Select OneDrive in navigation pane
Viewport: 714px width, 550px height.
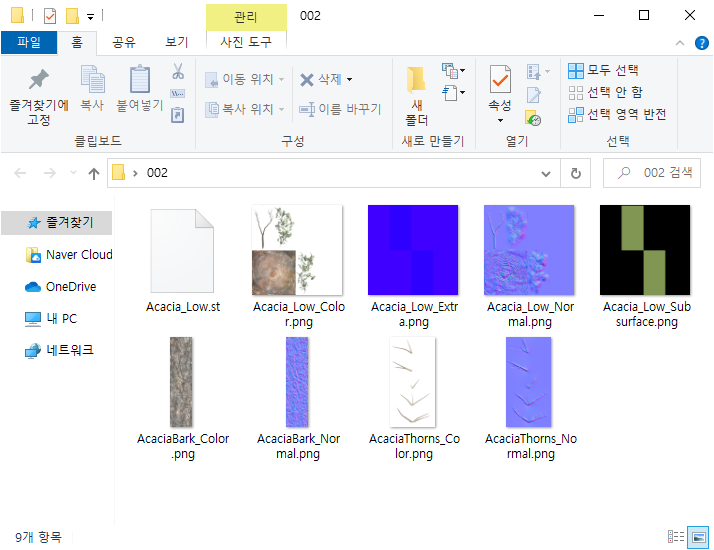point(60,287)
